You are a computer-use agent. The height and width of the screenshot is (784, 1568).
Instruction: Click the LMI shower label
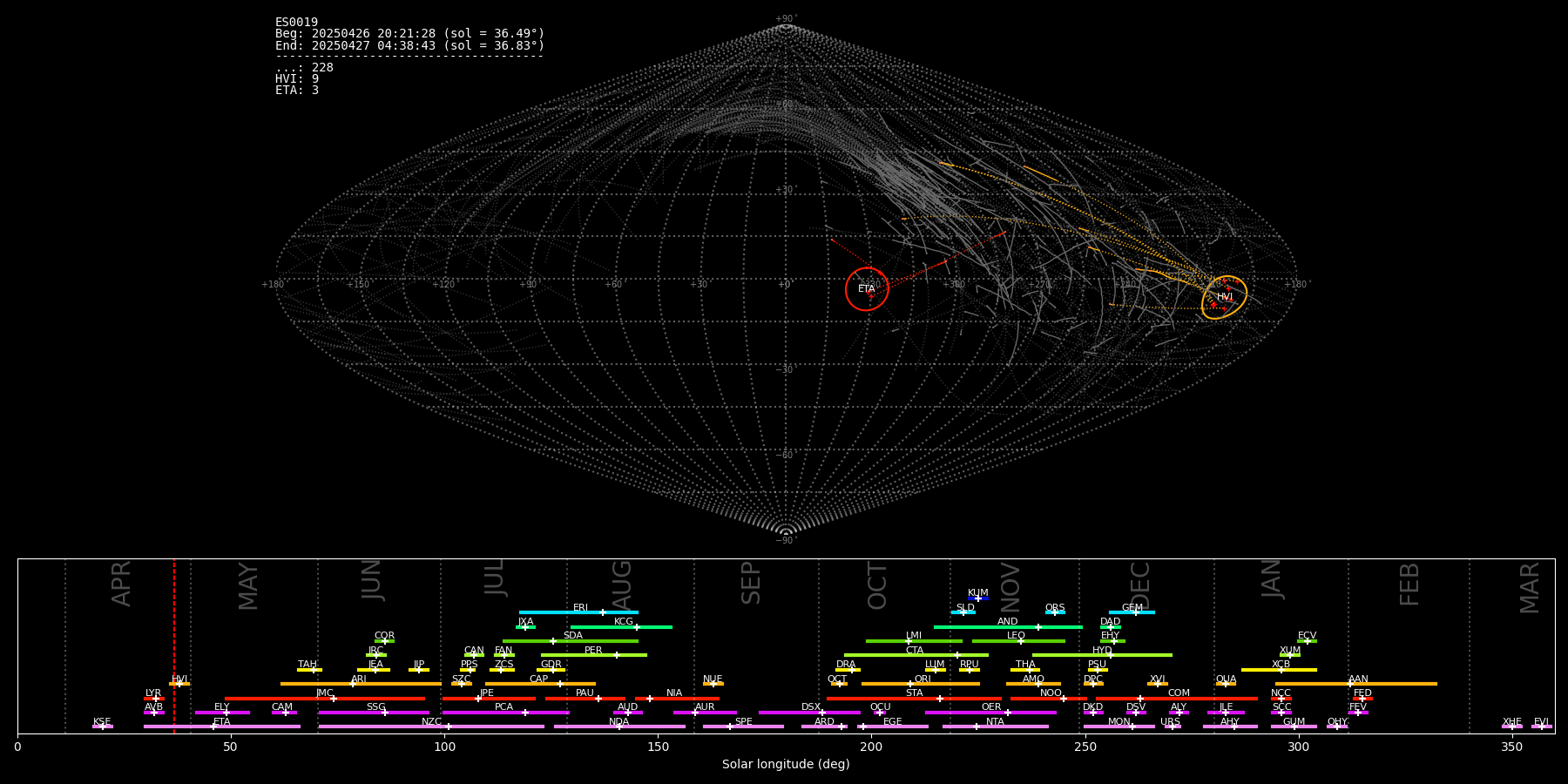tap(914, 636)
